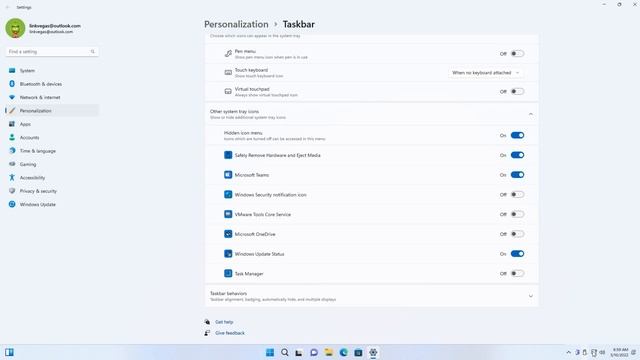Launch Microsoft Edge from taskbar
Screen dimensions: 640x360
click(x=344, y=353)
